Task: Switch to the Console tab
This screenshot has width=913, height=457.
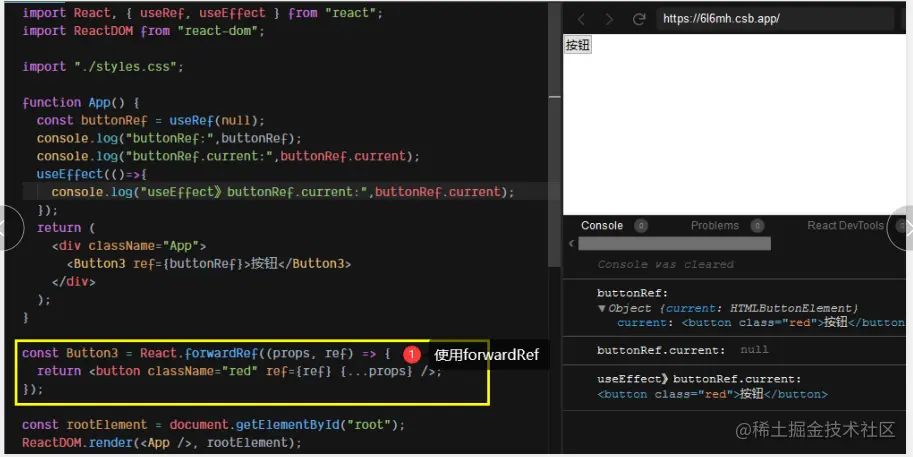Action: pos(601,225)
